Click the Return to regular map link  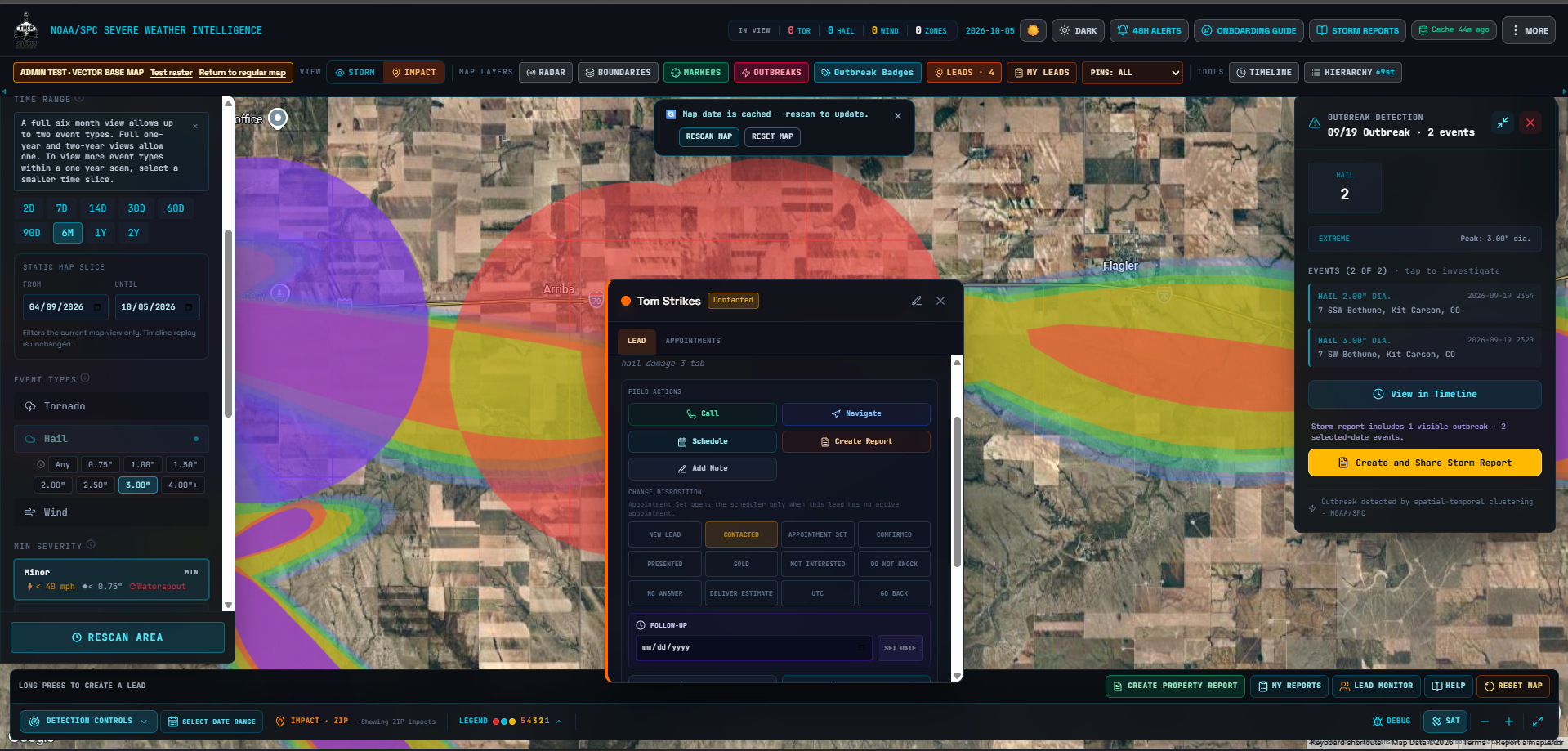243,73
